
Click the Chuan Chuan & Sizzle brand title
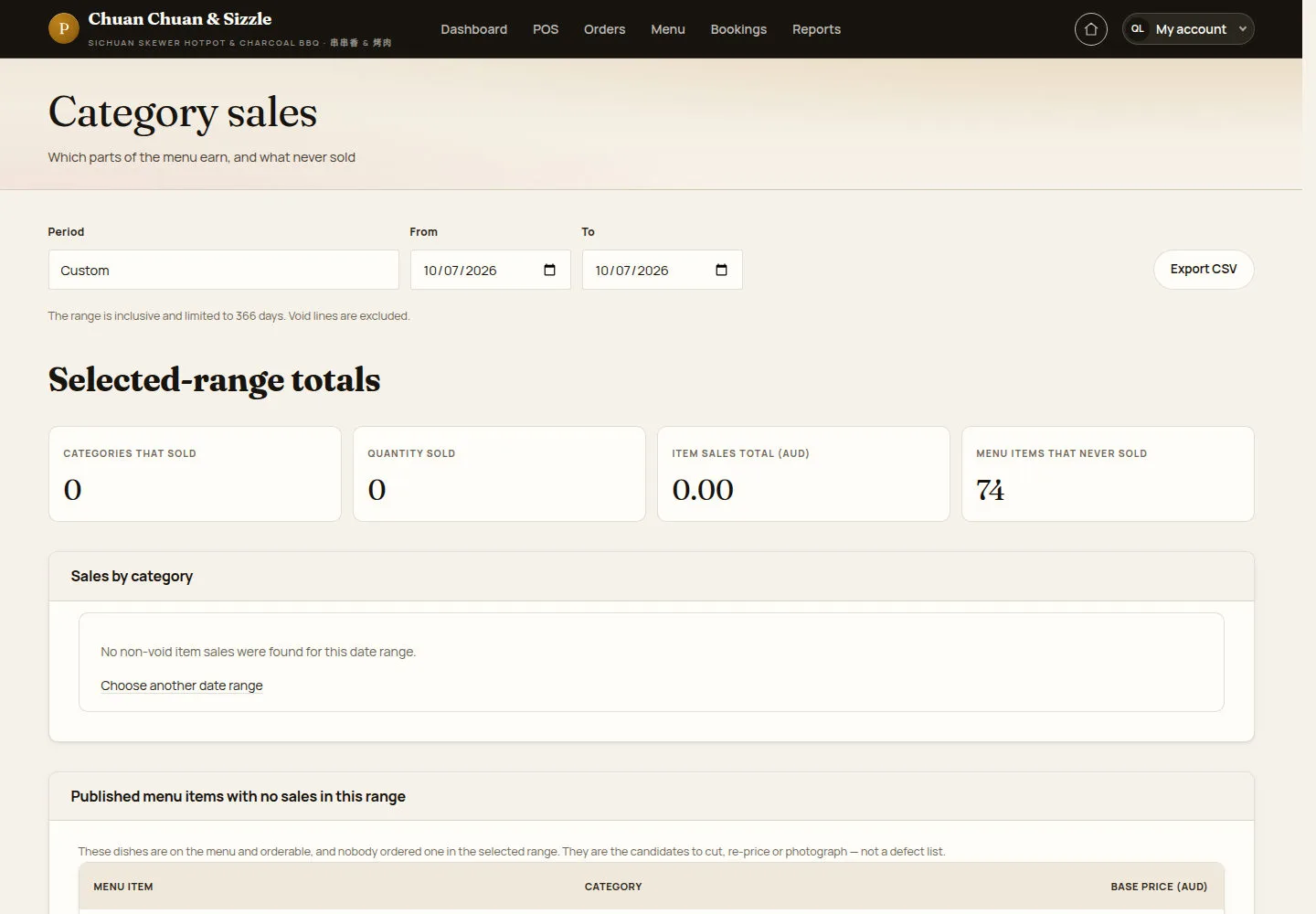tap(180, 19)
